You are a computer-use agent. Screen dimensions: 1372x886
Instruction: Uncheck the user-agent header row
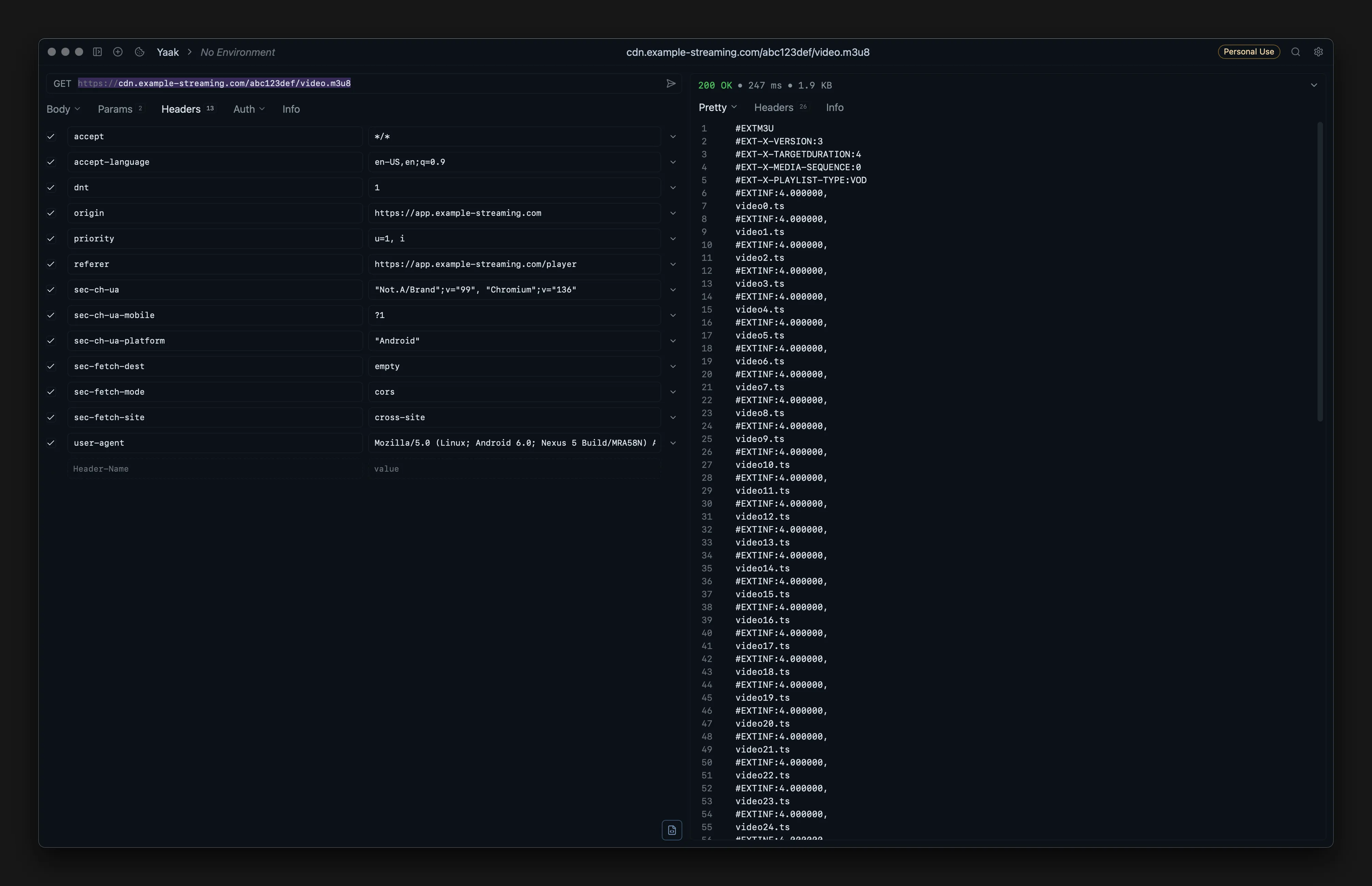(x=51, y=443)
